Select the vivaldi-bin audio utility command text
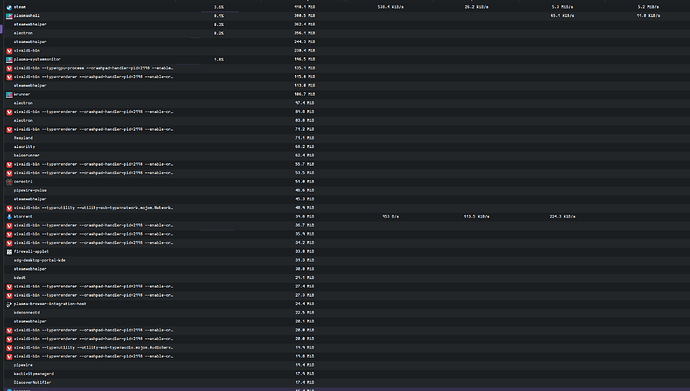 (x=93, y=347)
